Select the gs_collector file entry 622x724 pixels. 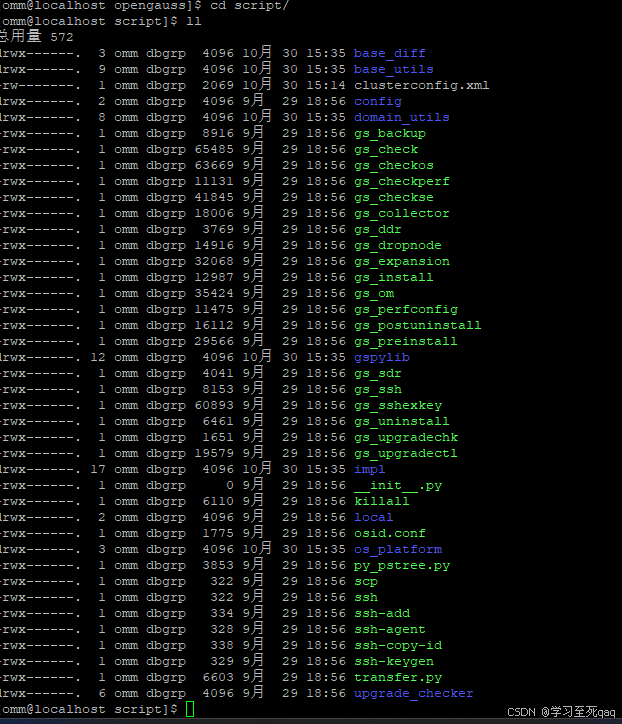401,213
